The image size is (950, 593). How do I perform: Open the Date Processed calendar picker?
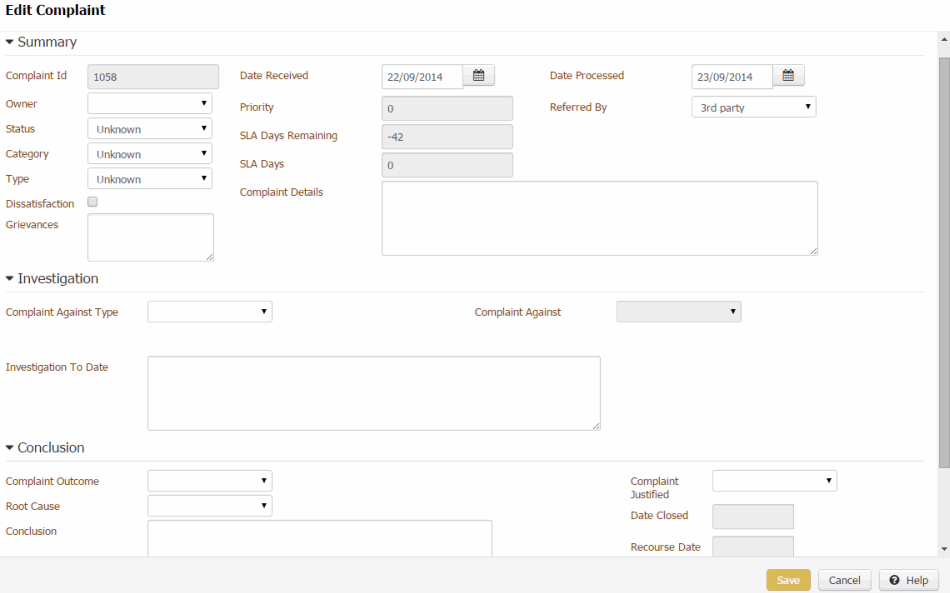tap(787, 75)
